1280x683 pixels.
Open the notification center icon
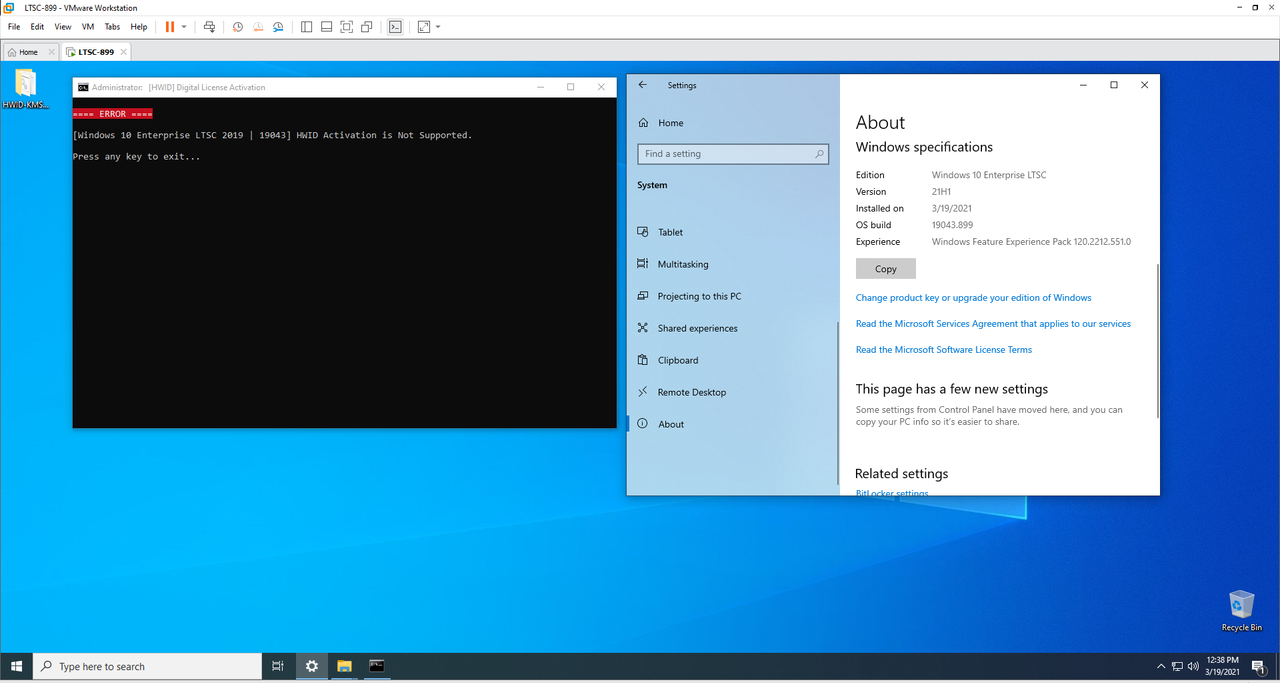tap(1259, 666)
